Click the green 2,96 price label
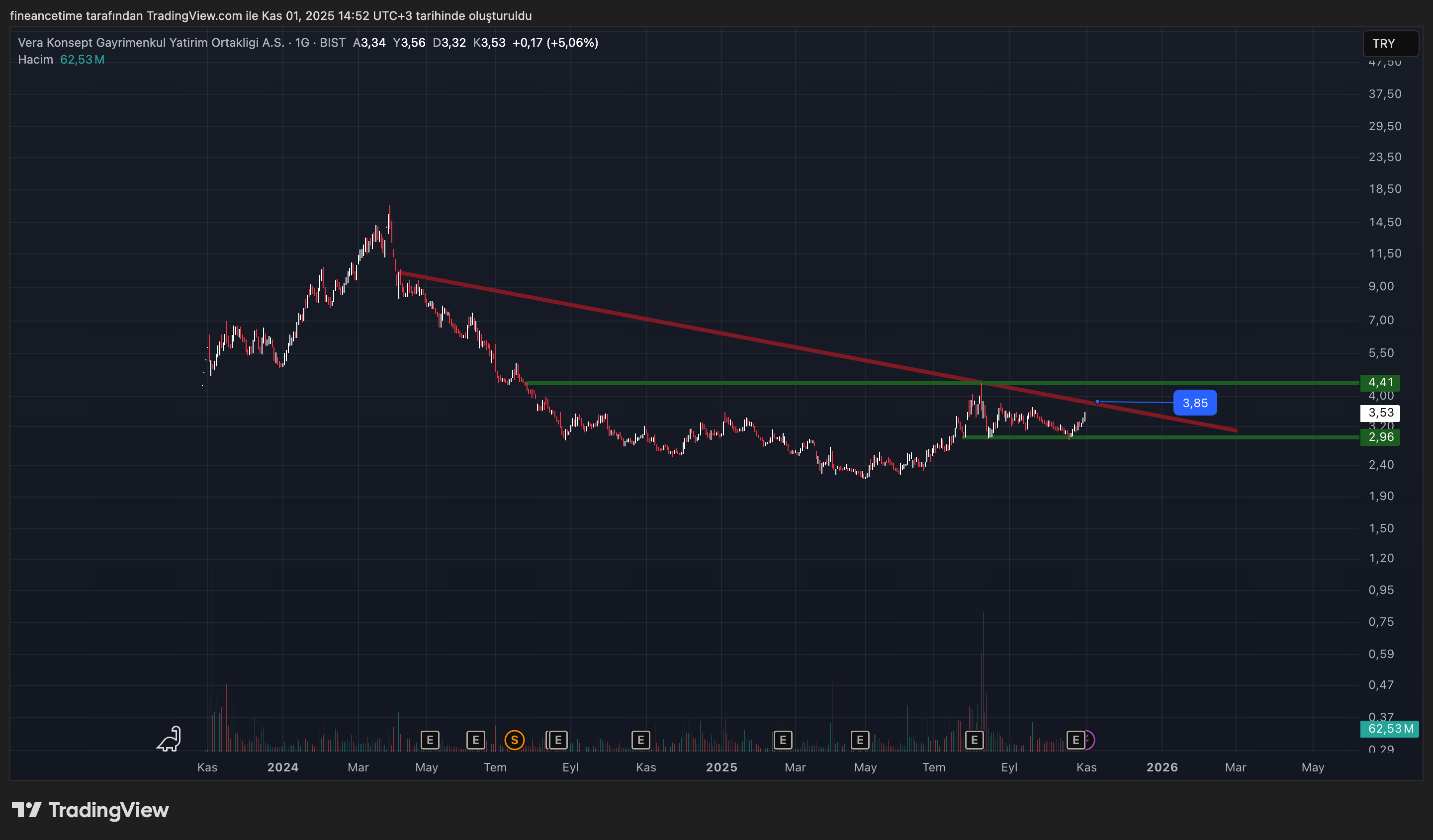Viewport: 1433px width, 840px height. pos(1380,437)
